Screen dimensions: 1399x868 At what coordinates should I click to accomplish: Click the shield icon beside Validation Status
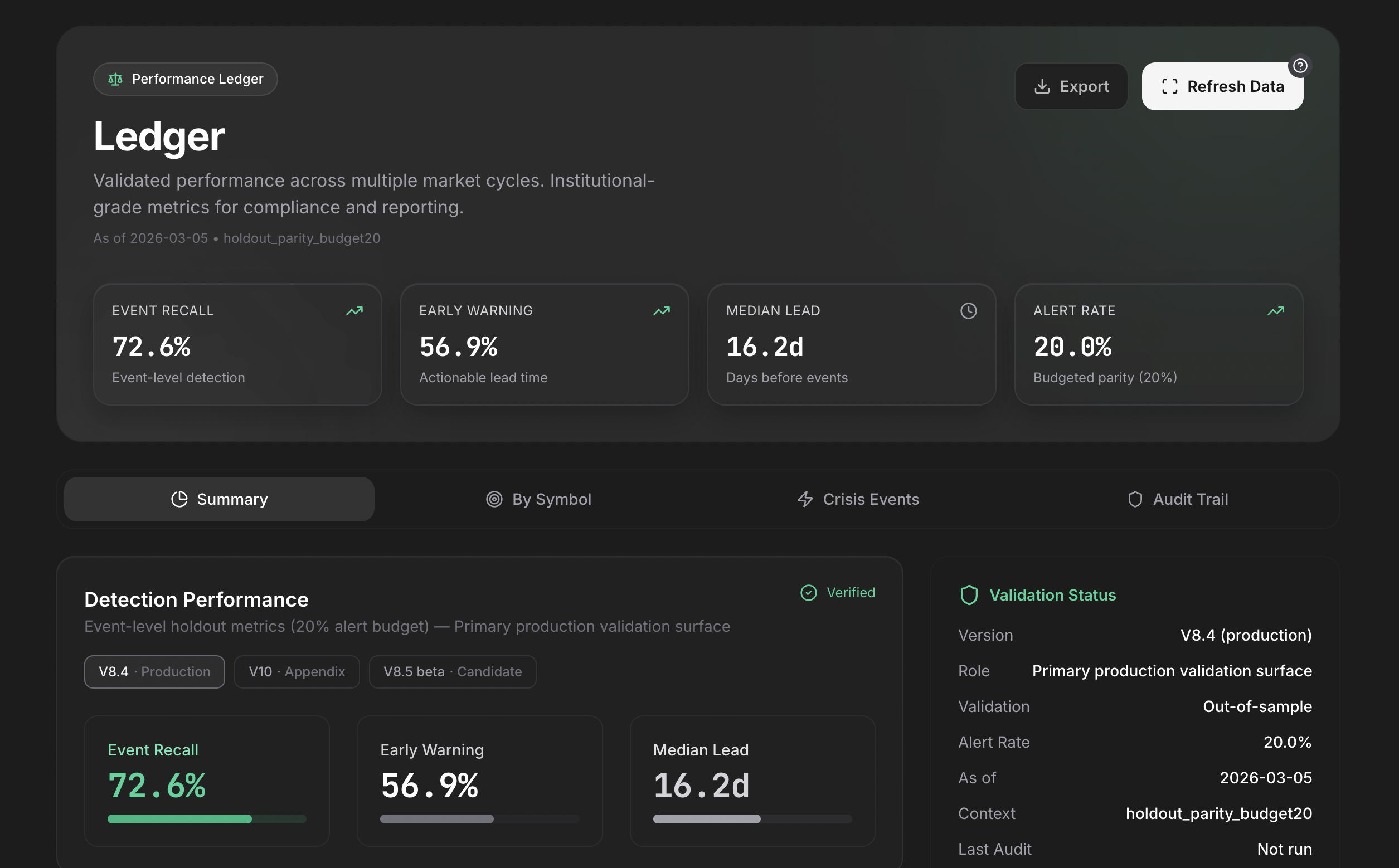(x=969, y=595)
